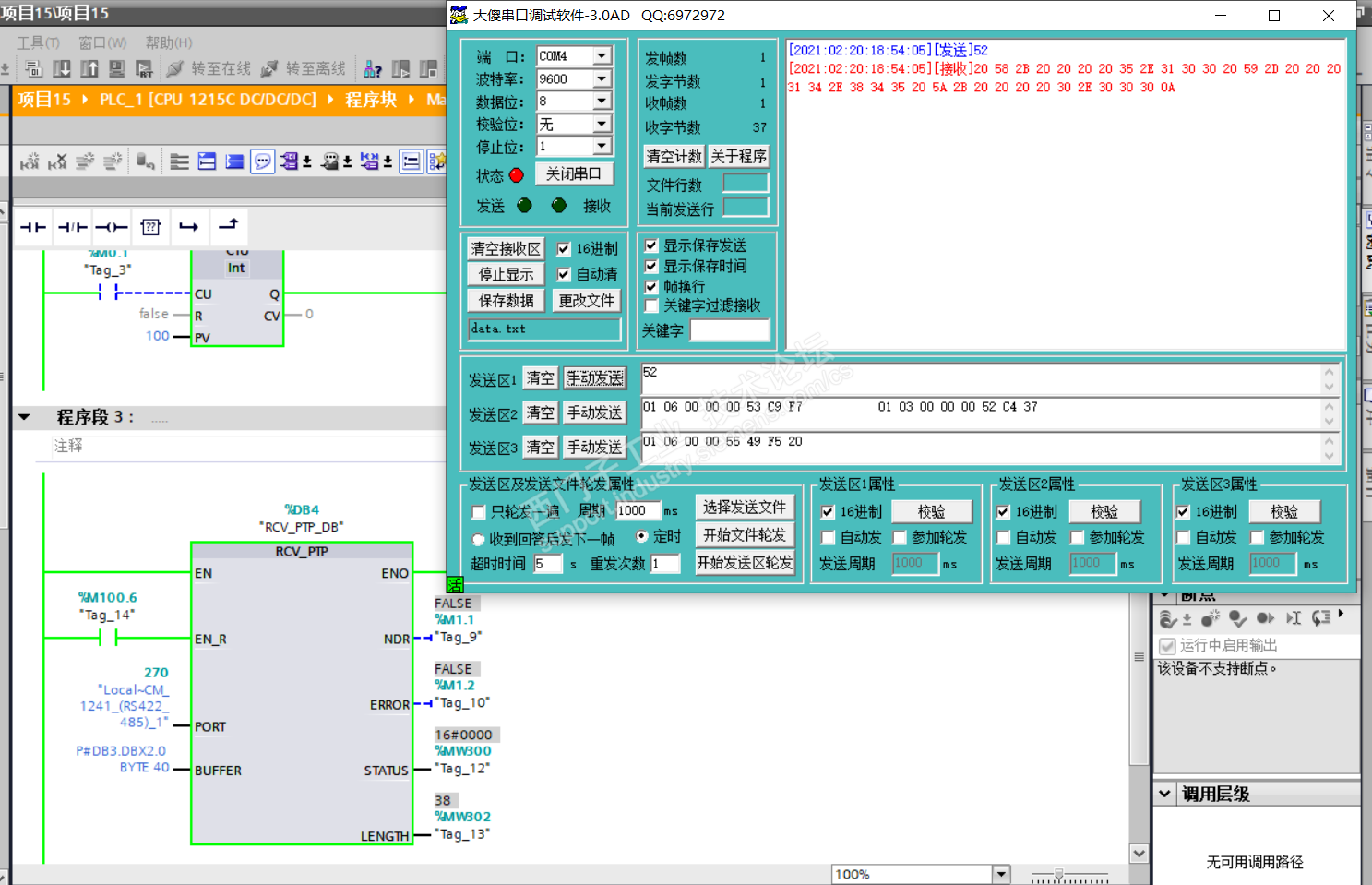Collapse the 程序段 3 network

pyautogui.click(x=25, y=417)
